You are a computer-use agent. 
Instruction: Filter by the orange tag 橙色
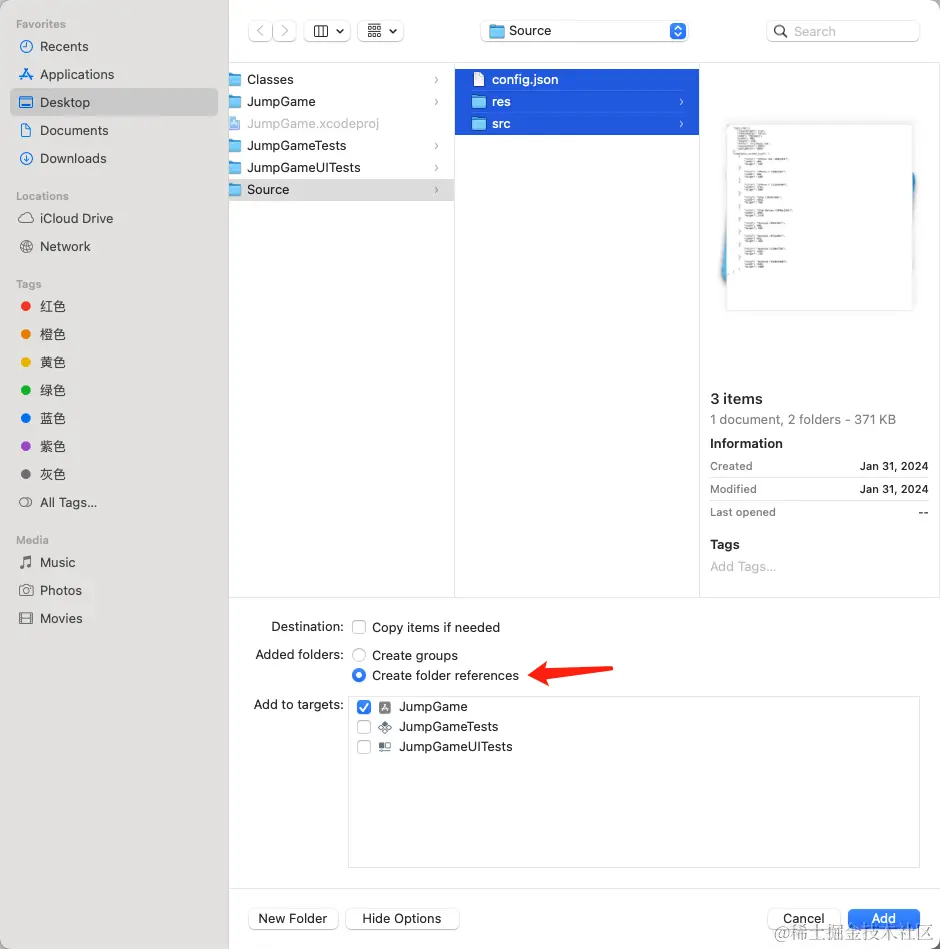(x=114, y=335)
